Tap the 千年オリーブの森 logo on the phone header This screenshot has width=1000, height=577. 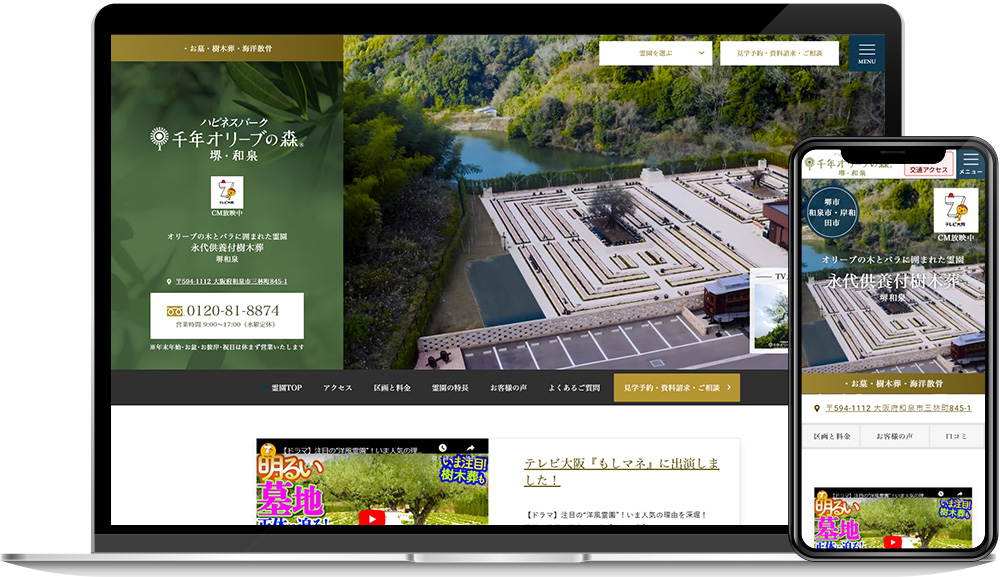849,166
